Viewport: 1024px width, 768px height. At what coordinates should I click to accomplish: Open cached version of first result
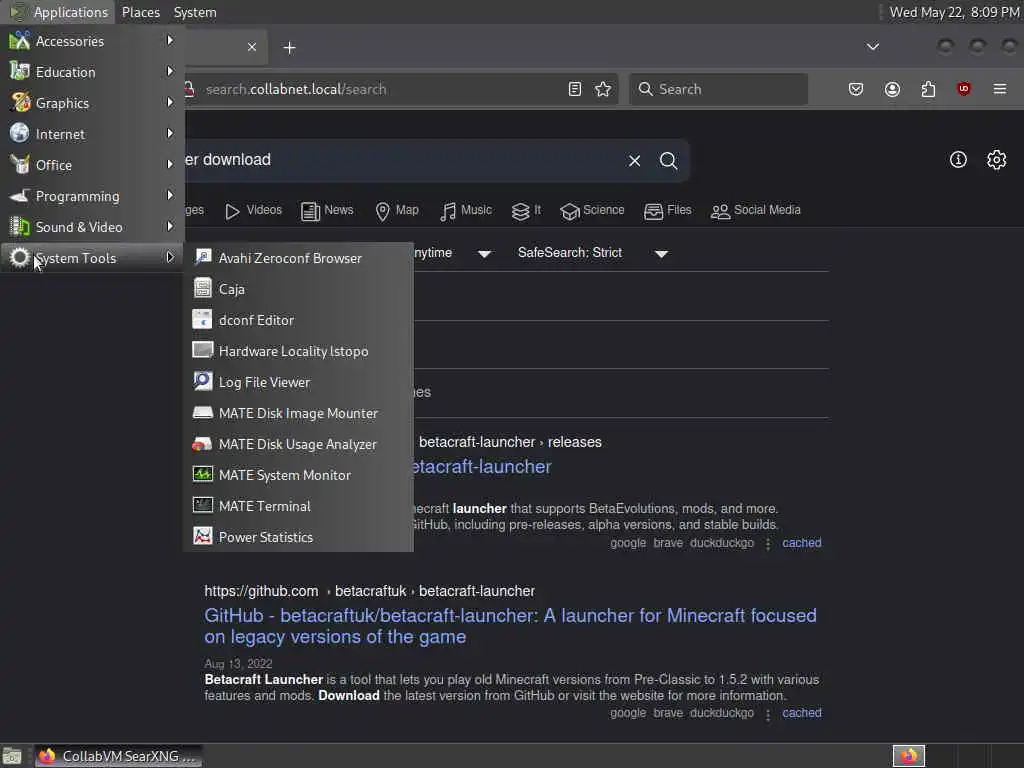[802, 543]
